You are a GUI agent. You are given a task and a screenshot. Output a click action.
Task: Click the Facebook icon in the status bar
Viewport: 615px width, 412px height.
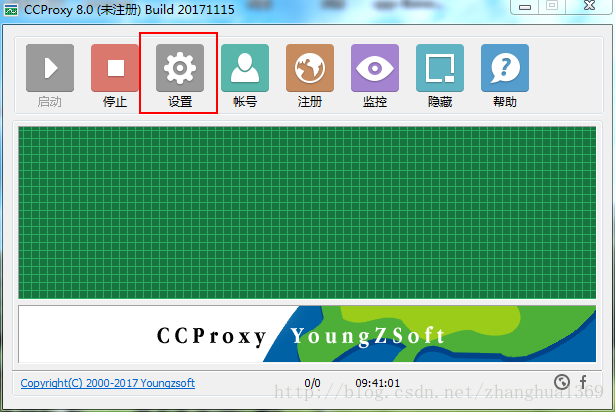point(583,382)
